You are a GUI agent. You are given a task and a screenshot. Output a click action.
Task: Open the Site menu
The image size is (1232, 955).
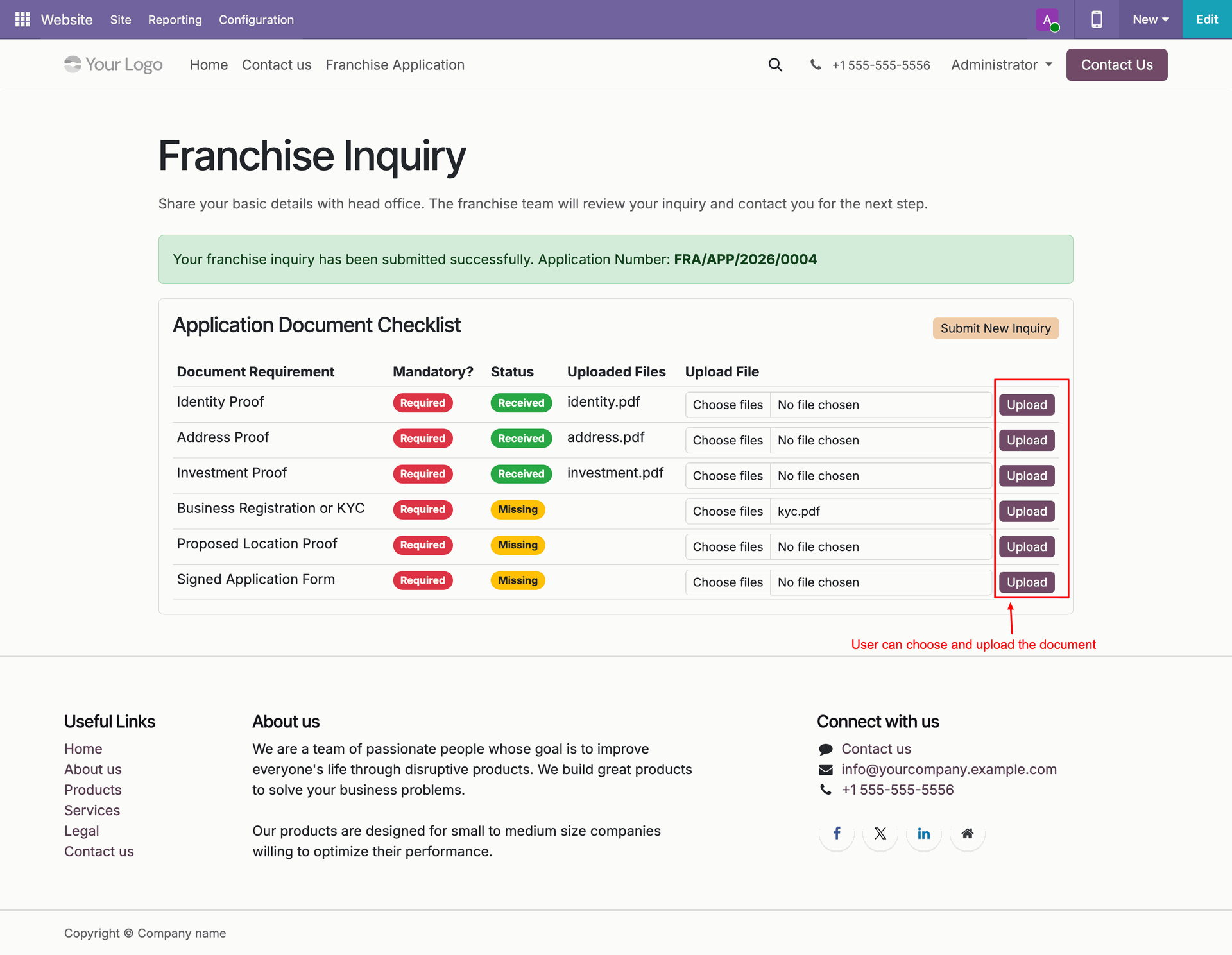point(121,20)
